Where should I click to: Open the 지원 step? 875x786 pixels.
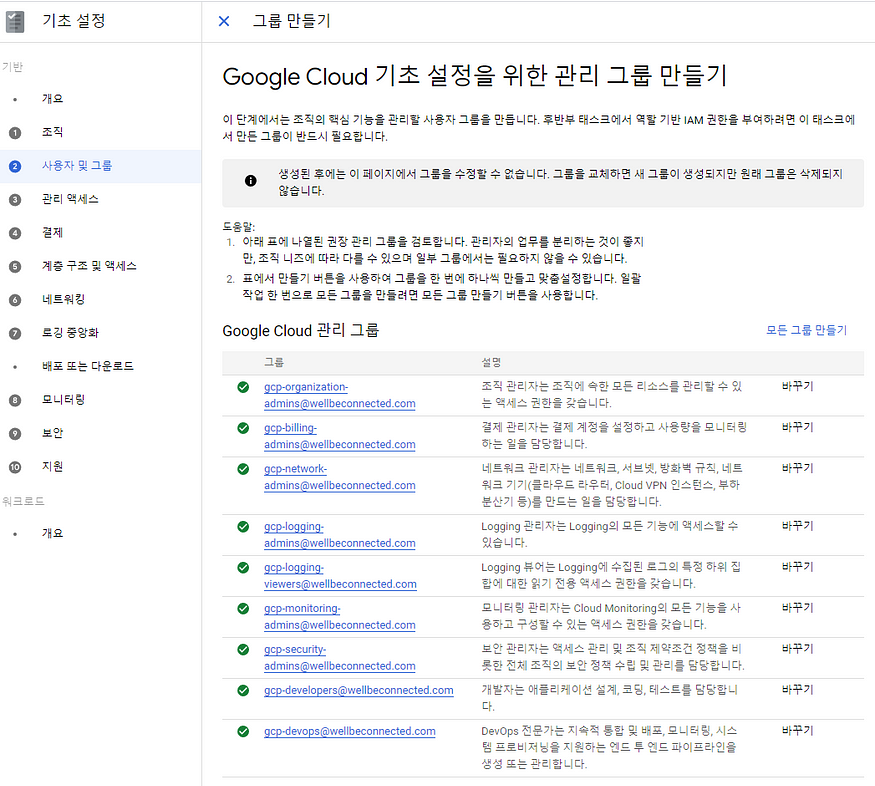52,467
